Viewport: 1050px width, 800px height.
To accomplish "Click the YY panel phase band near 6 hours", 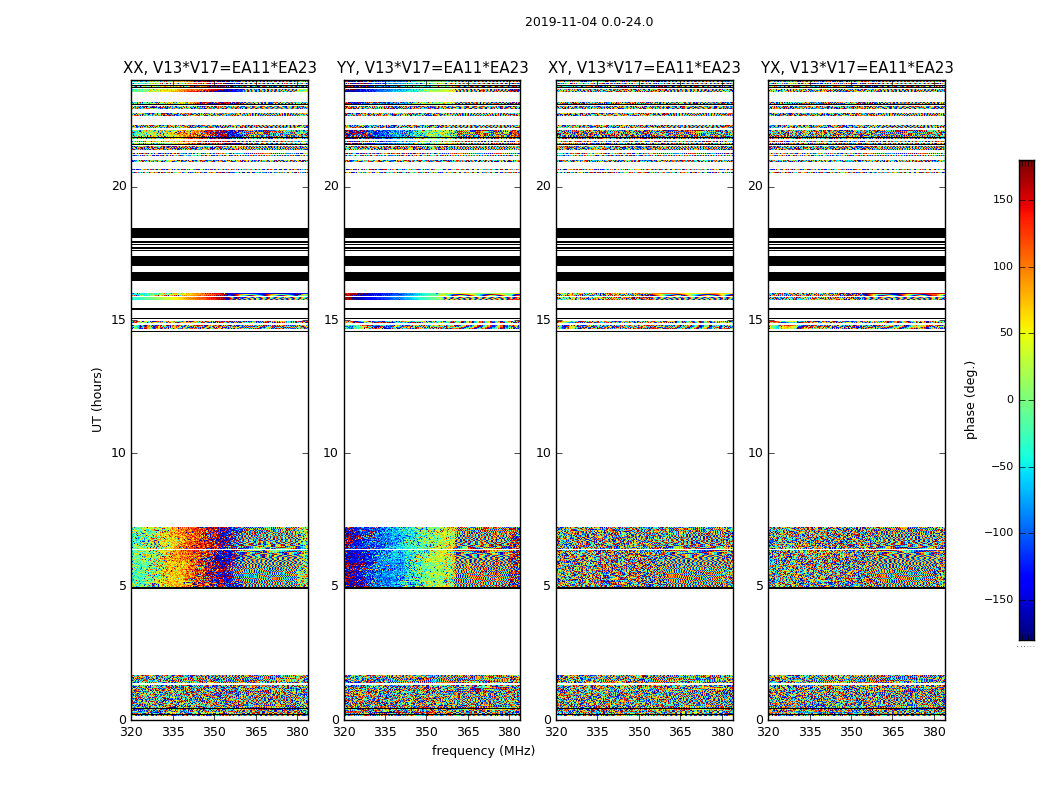I will [433, 558].
